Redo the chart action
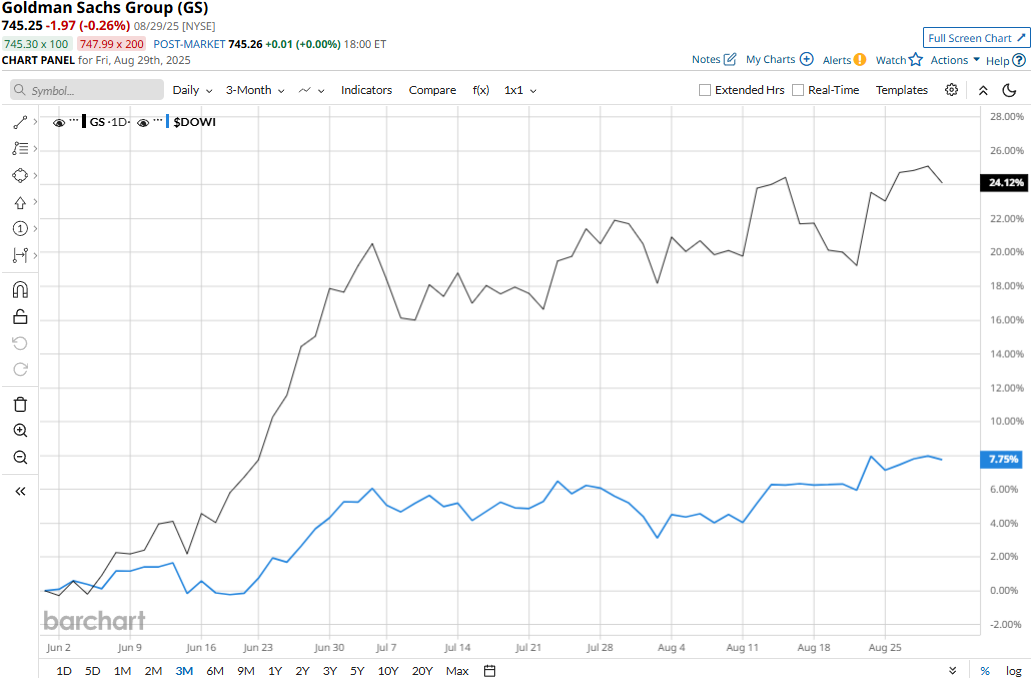The image size is (1031, 678). click(20, 370)
